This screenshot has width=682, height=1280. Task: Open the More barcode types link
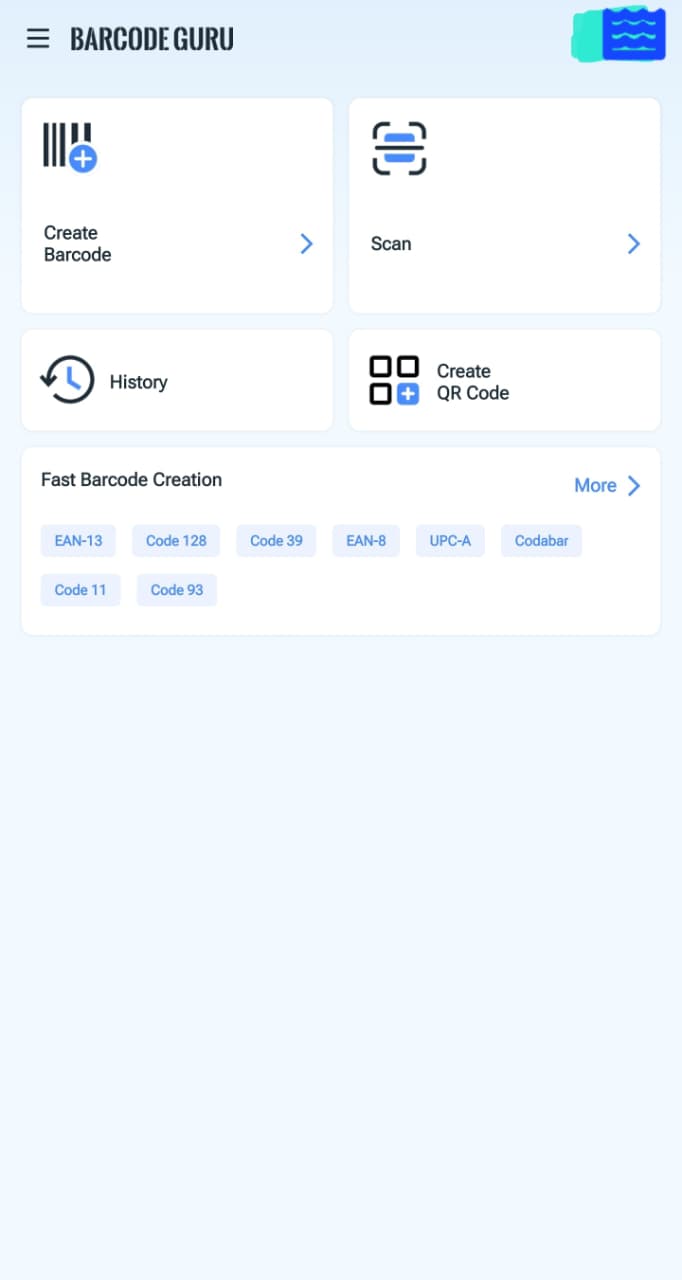click(595, 486)
